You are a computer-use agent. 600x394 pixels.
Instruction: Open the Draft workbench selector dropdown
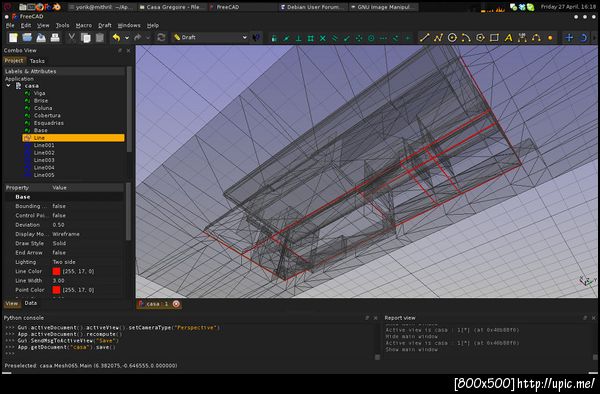(210, 37)
